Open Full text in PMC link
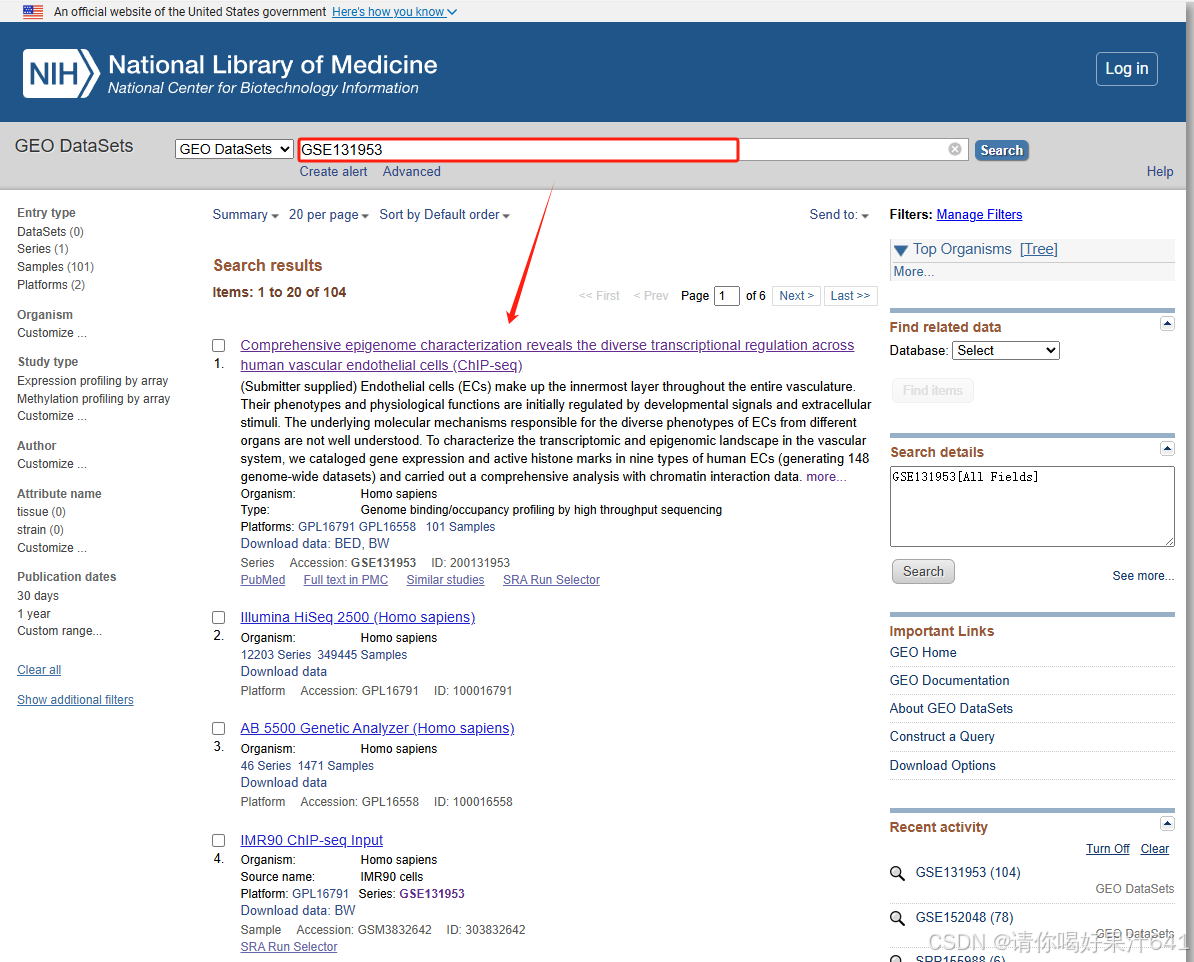Viewport: 1194px width, 962px height. point(346,580)
